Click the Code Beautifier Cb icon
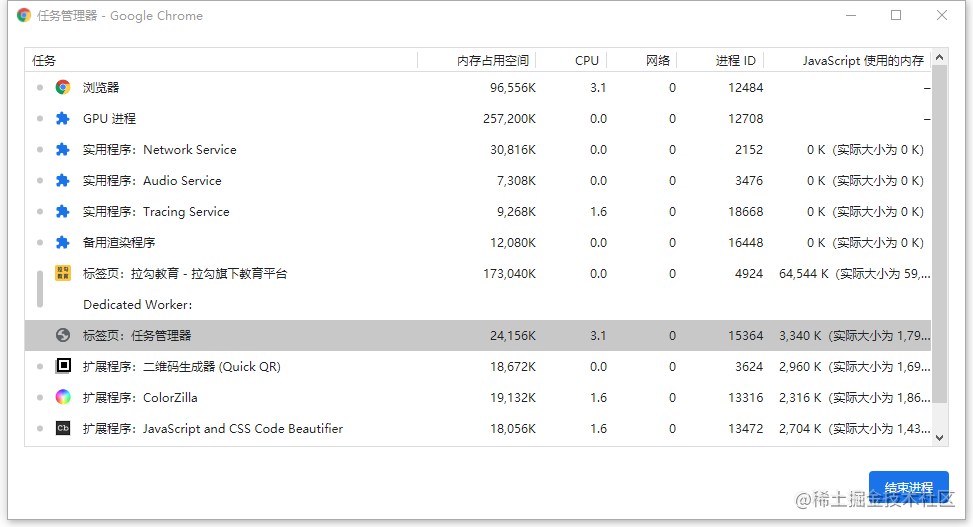This screenshot has width=973, height=527. pyautogui.click(x=63, y=428)
